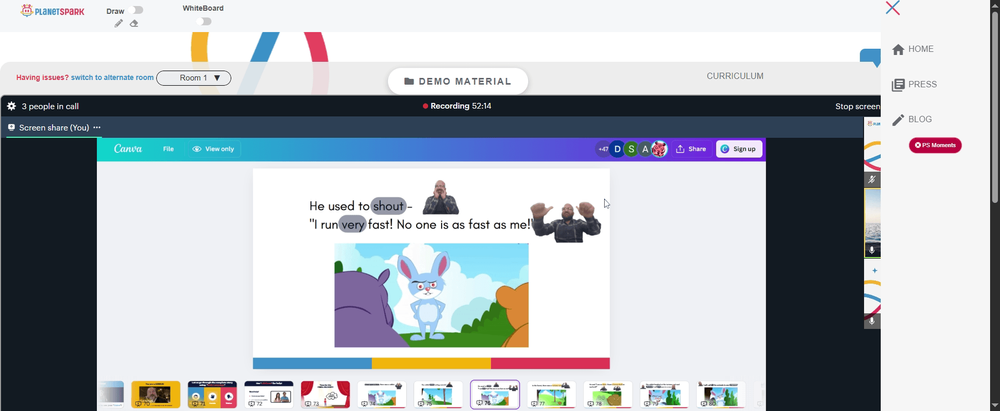The height and width of the screenshot is (411, 1000).
Task: Open the Room 1 dropdown
Action: 194,78
